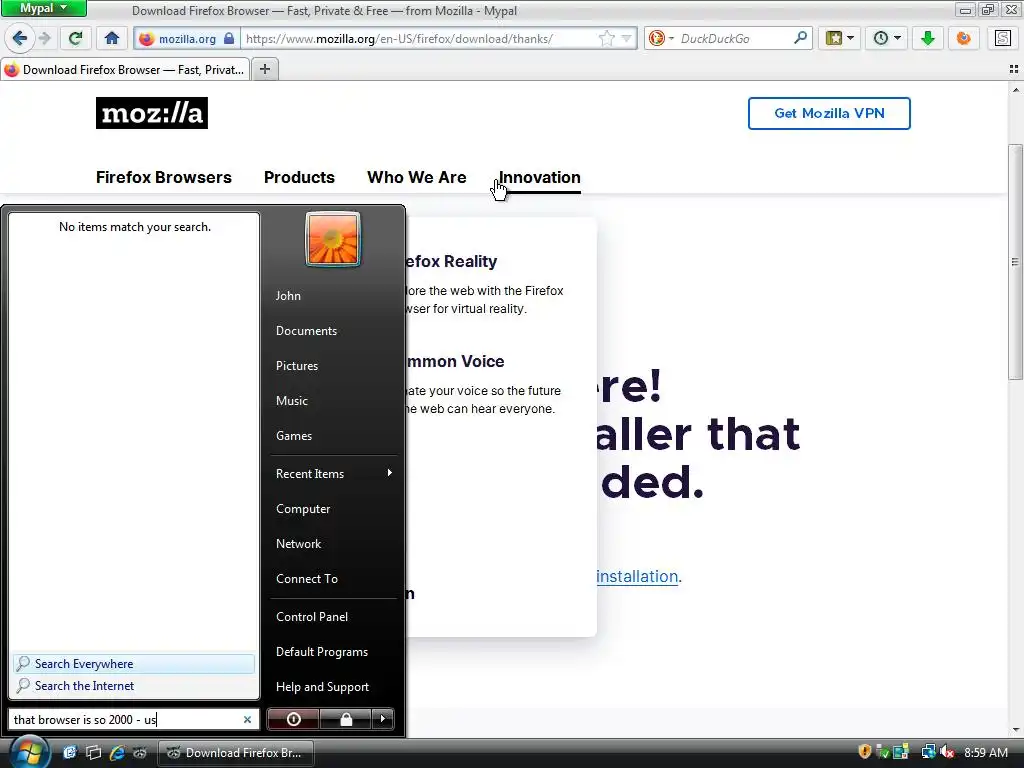
Task: Go back with the Back arrow button
Action: click(20, 38)
